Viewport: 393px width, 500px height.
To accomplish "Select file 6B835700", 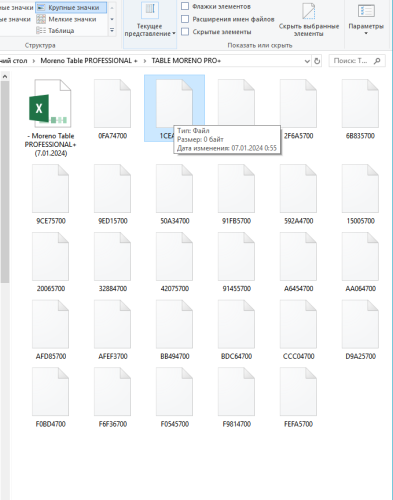I will tap(360, 109).
